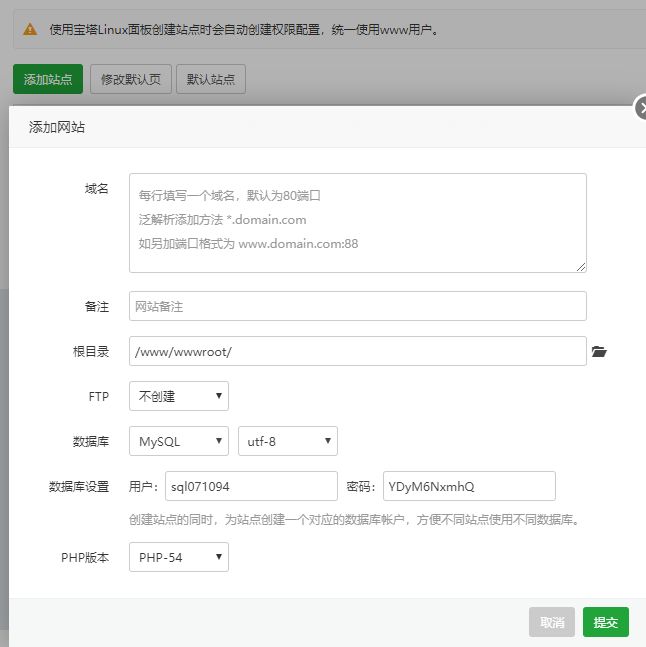Screen dimensions: 646x647
Task: Open the utf-8 encoding dropdown
Action: pyautogui.click(x=288, y=441)
